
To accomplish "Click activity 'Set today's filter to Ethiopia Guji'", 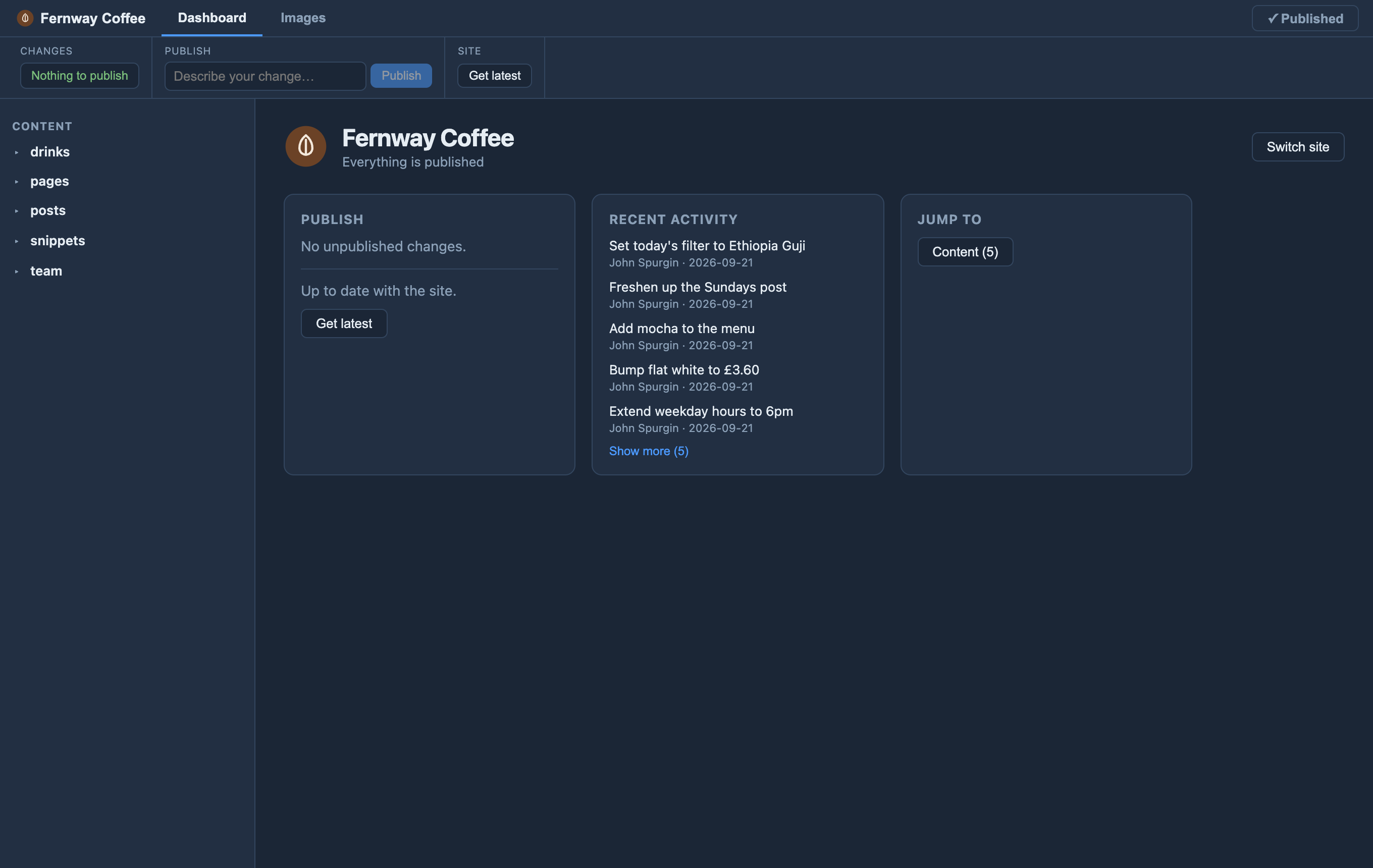I will pos(707,246).
